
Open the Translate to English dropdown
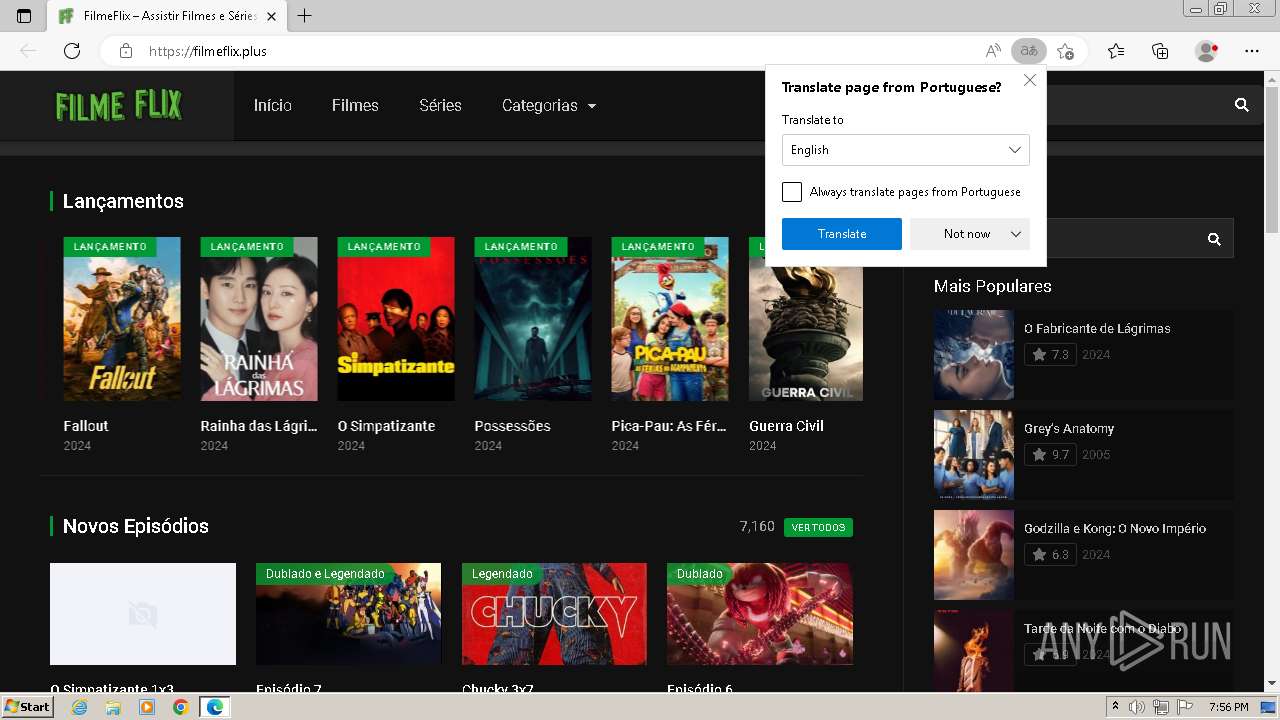click(x=906, y=150)
